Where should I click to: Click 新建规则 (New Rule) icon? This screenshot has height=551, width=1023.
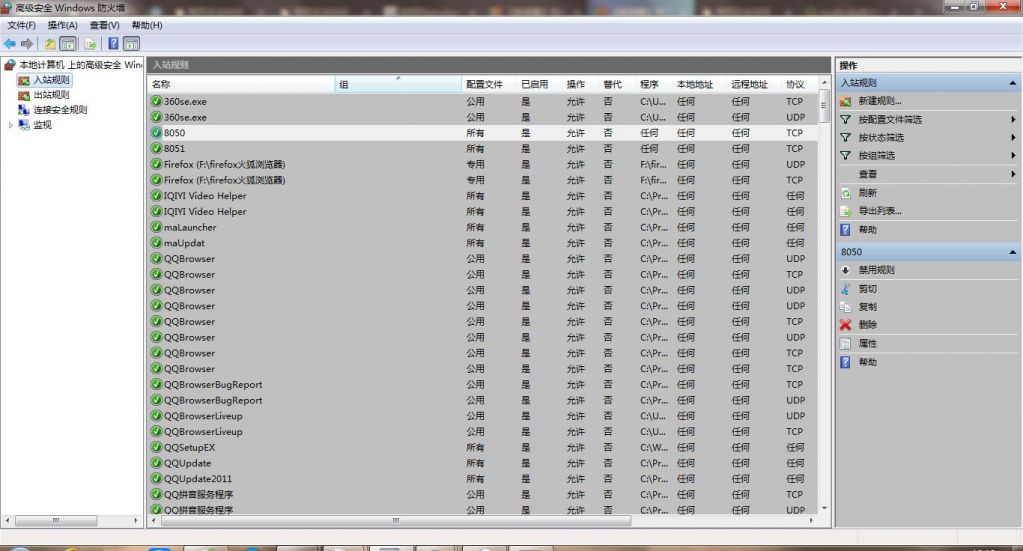(x=846, y=101)
